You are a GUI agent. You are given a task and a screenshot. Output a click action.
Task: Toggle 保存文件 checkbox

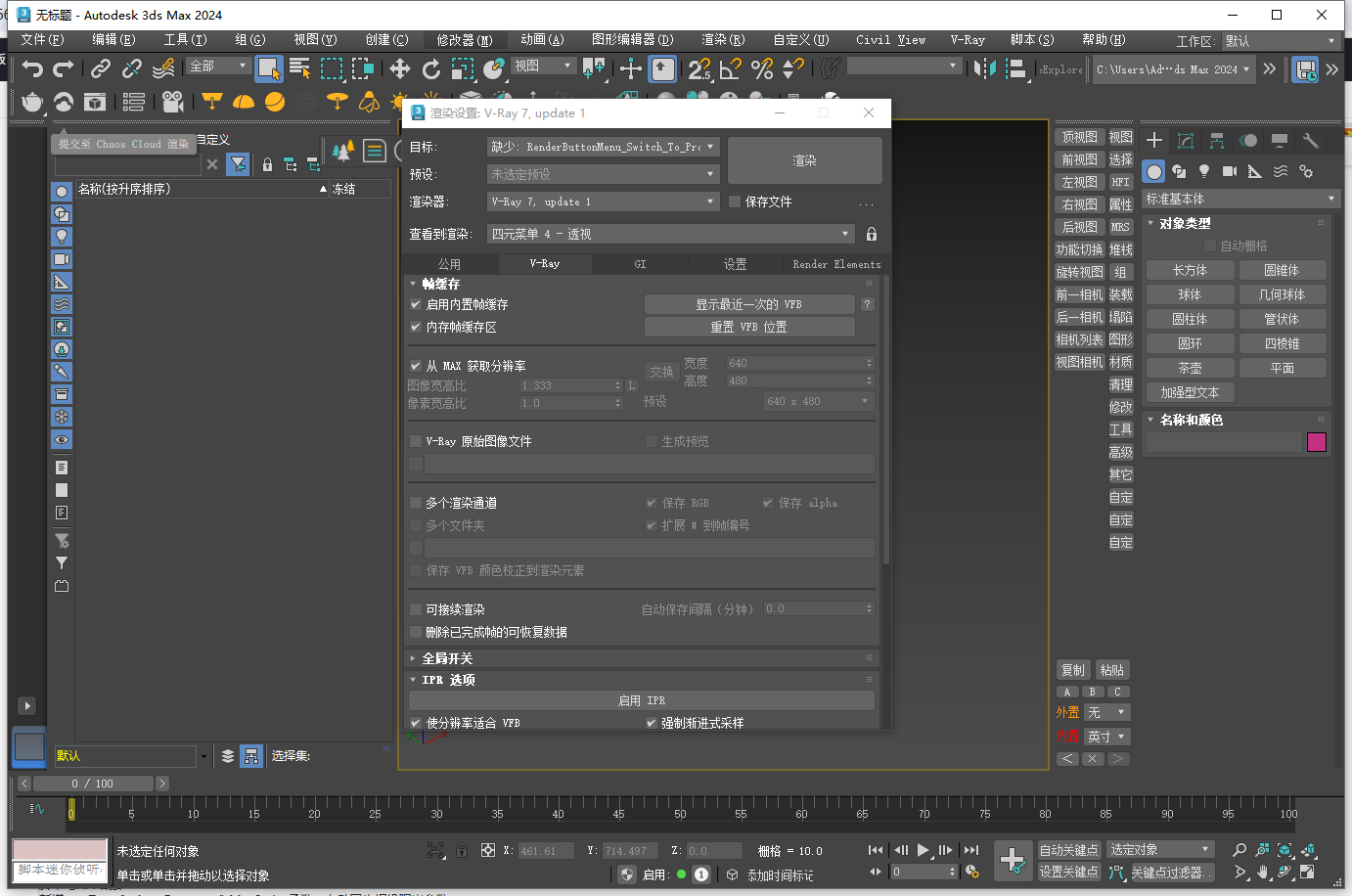(735, 202)
